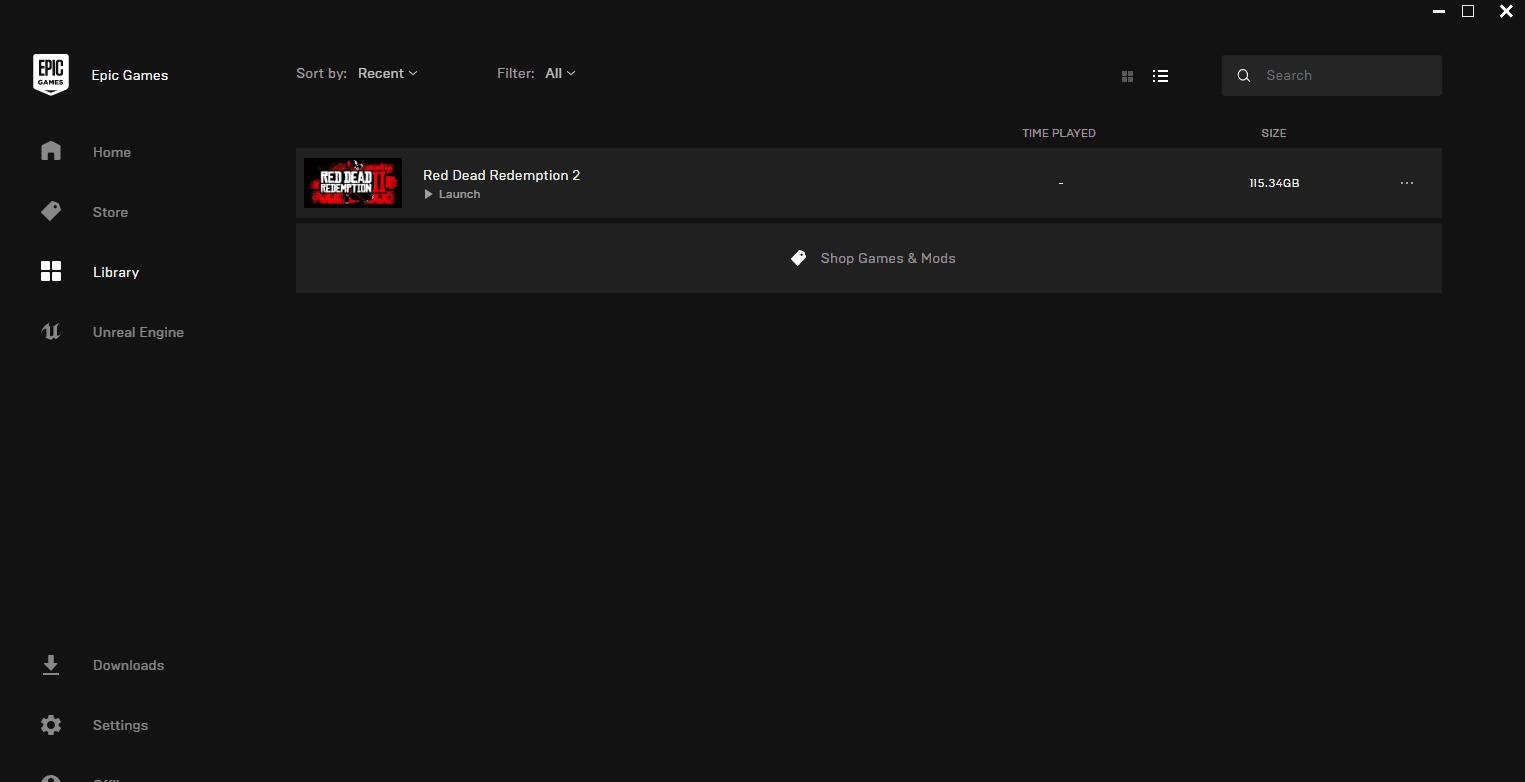Select Library in the sidebar
Viewport: 1525px width, 782px height.
(116, 272)
